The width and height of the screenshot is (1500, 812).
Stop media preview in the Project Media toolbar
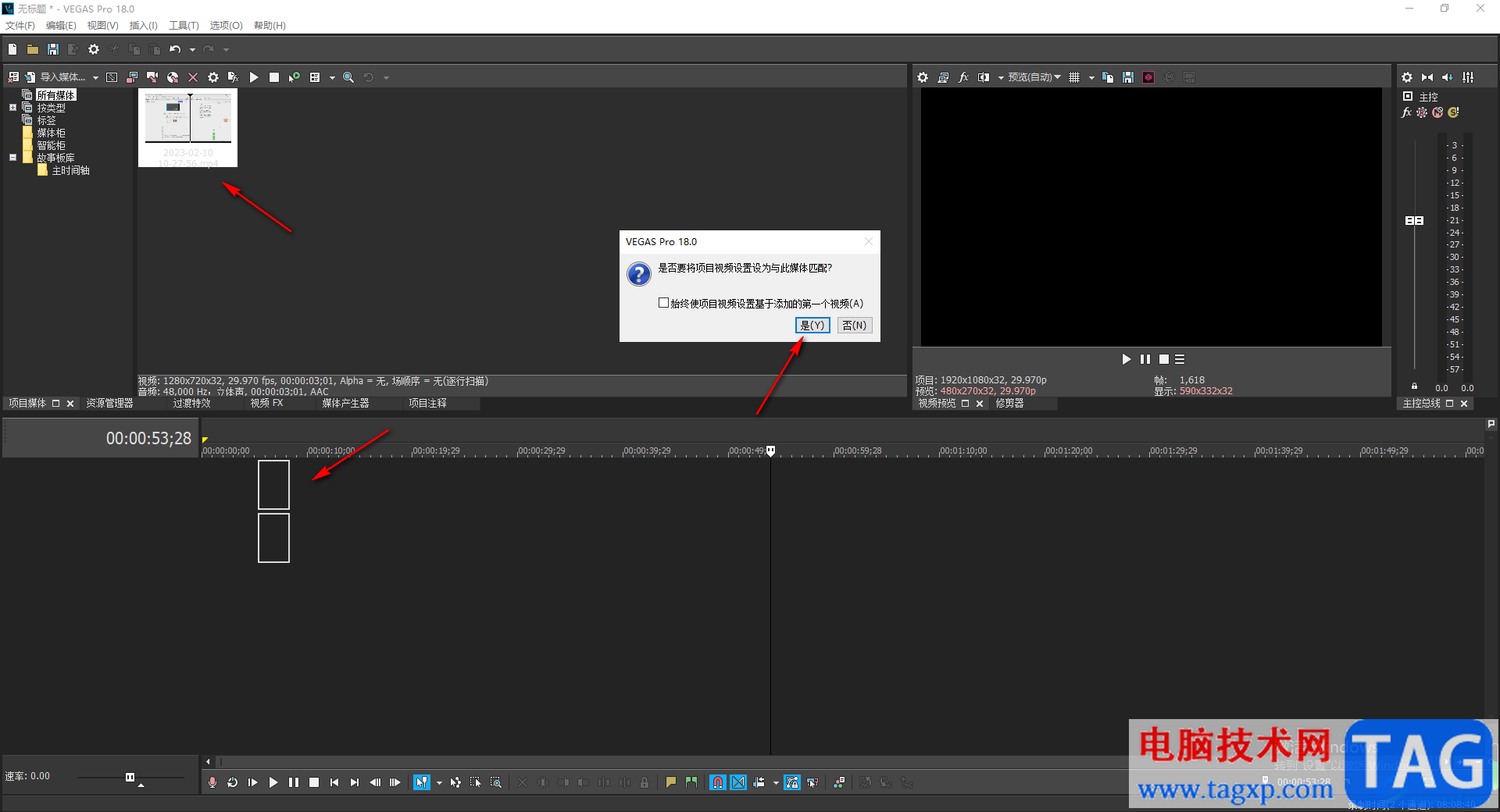click(274, 77)
